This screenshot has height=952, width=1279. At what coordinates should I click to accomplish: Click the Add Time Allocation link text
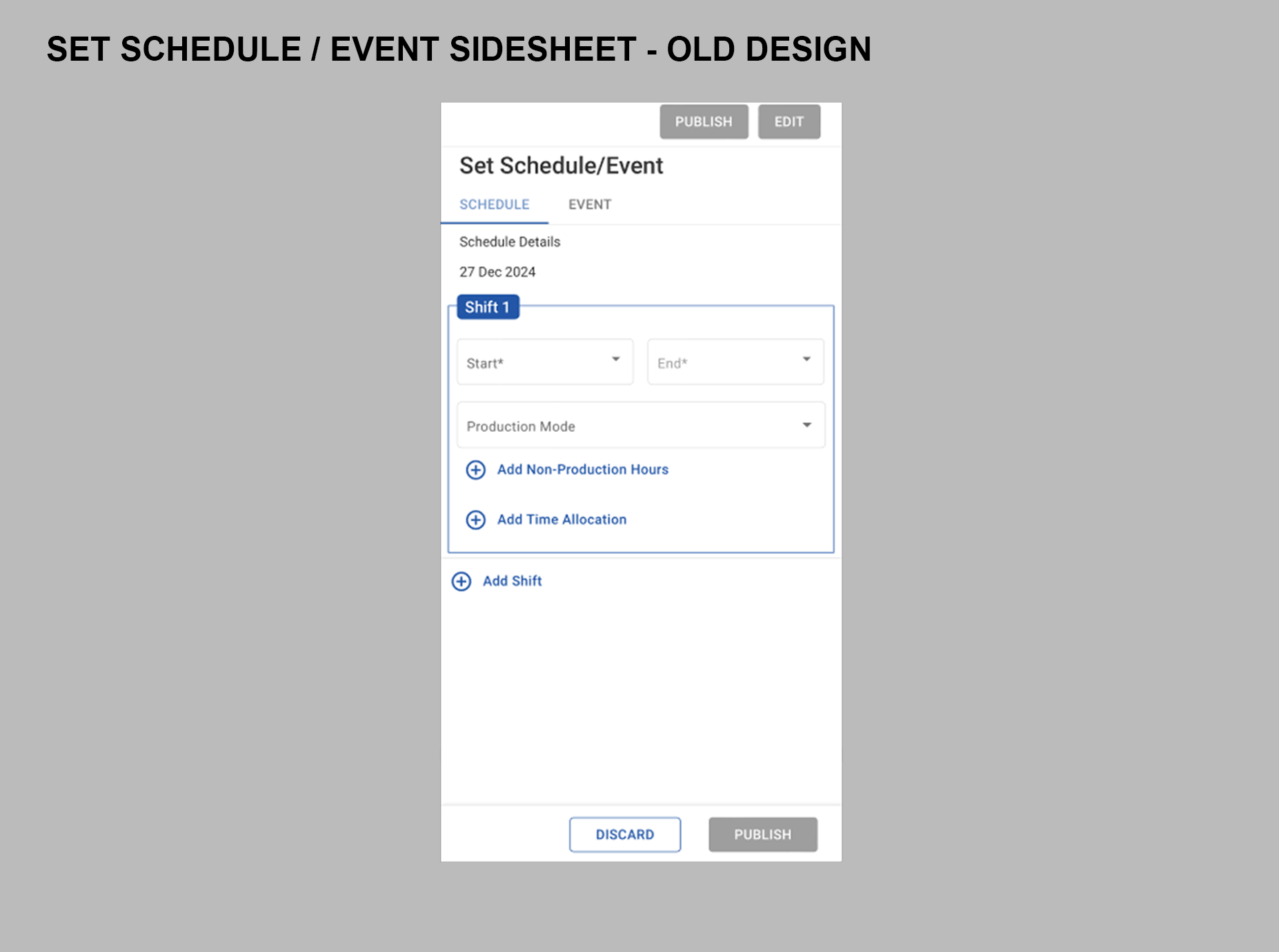click(562, 520)
